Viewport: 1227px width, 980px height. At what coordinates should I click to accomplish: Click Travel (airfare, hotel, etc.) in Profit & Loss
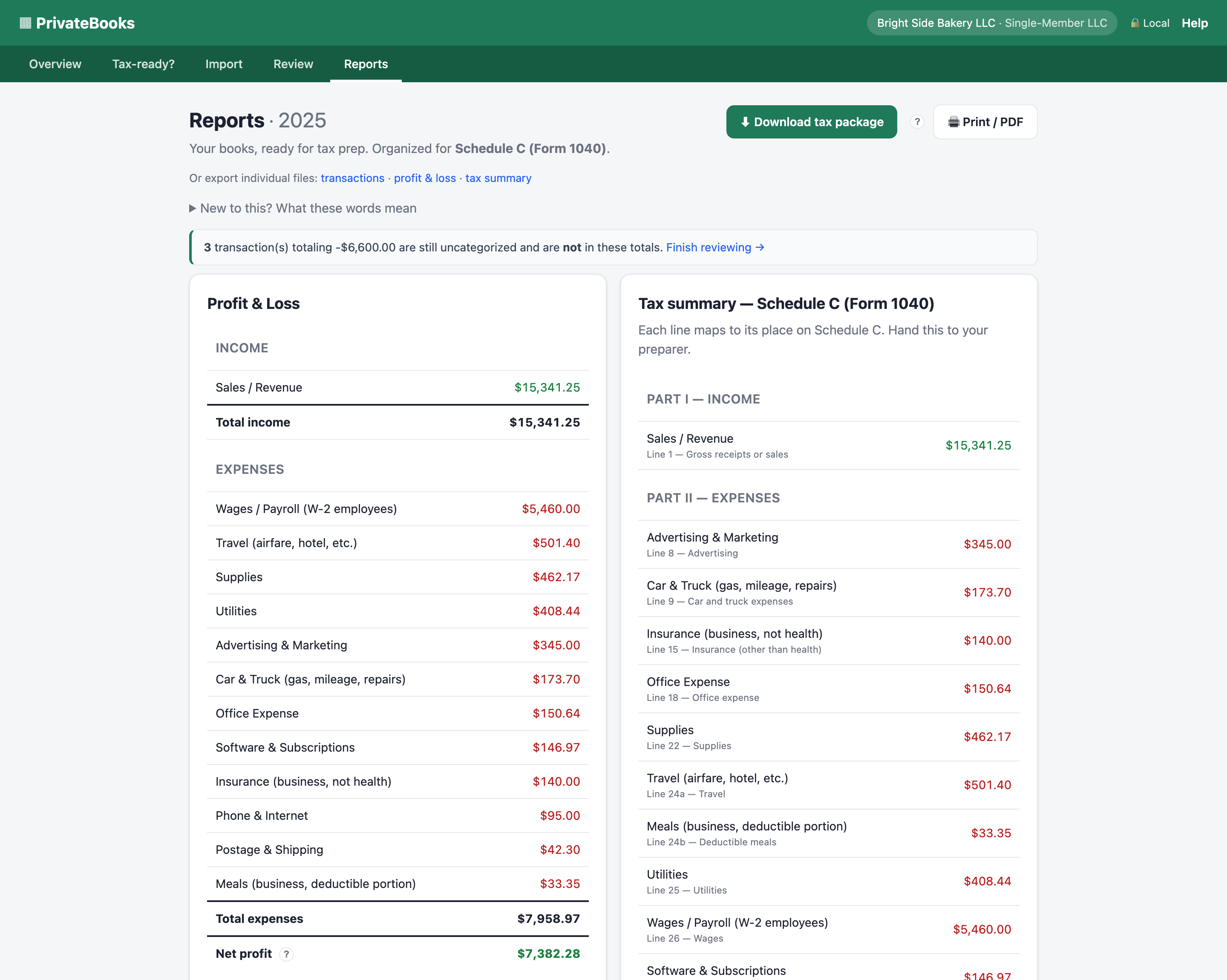398,543
